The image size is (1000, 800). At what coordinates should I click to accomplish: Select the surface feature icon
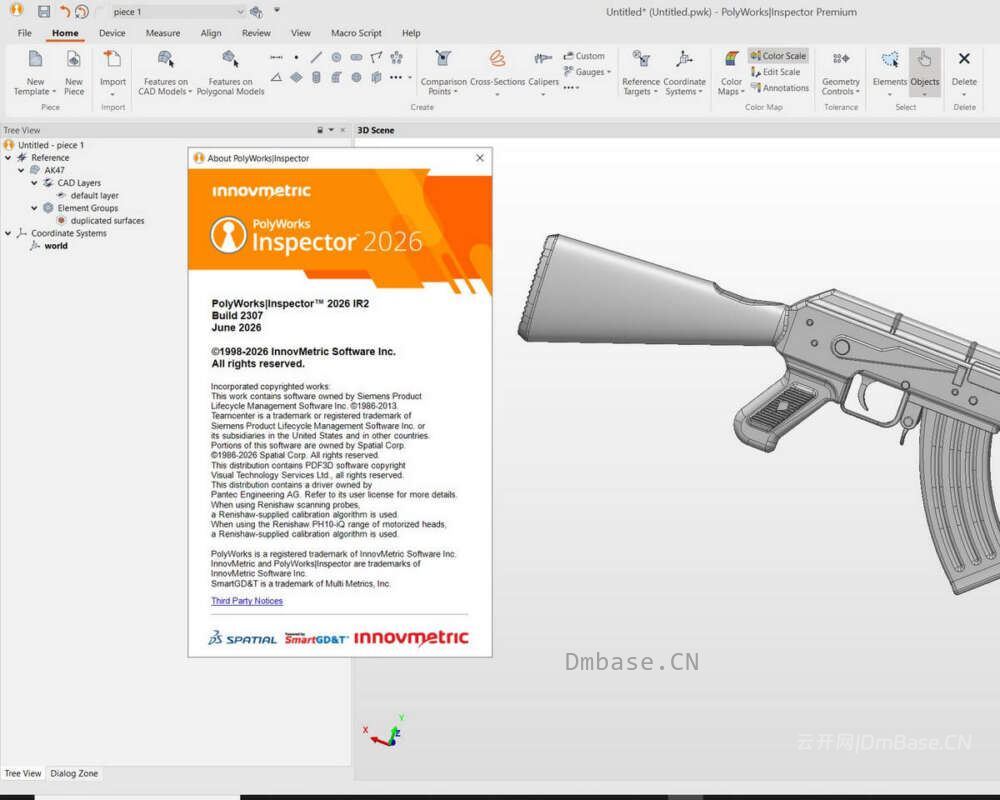pyautogui.click(x=376, y=77)
